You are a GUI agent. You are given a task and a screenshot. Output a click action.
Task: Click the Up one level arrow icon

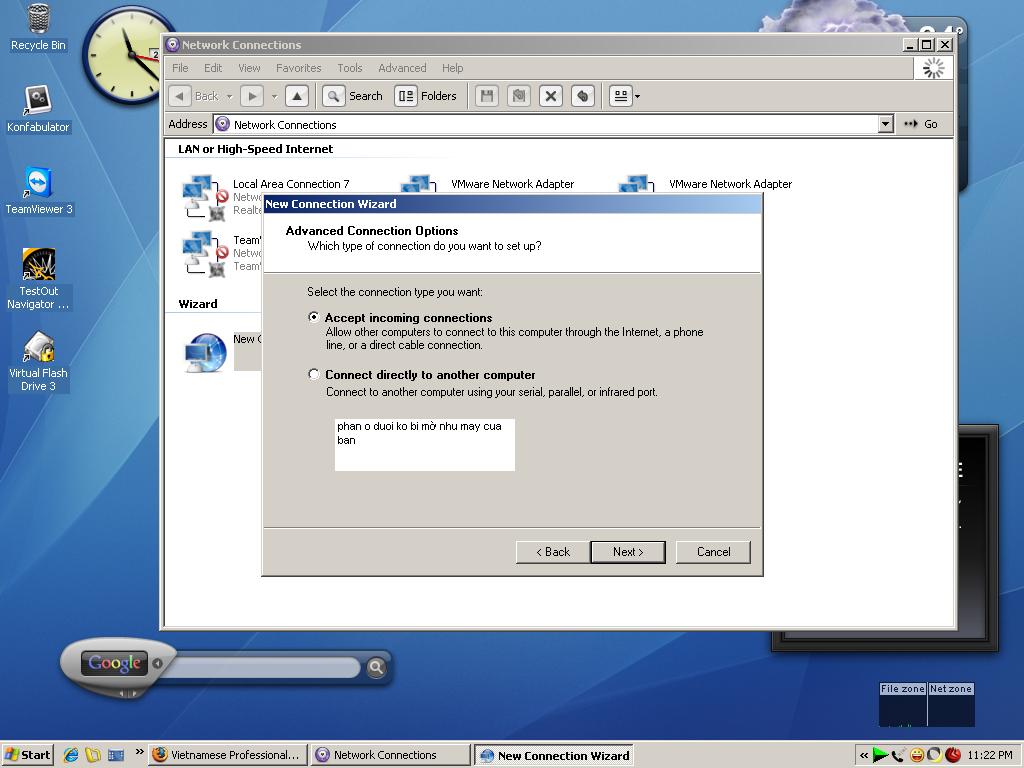(x=296, y=96)
